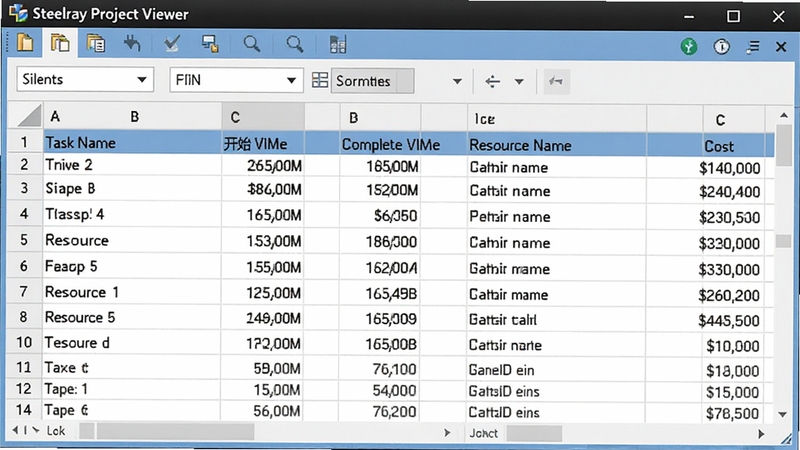800x450 pixels.
Task: Click Resource Name header cell
Action: click(x=557, y=145)
